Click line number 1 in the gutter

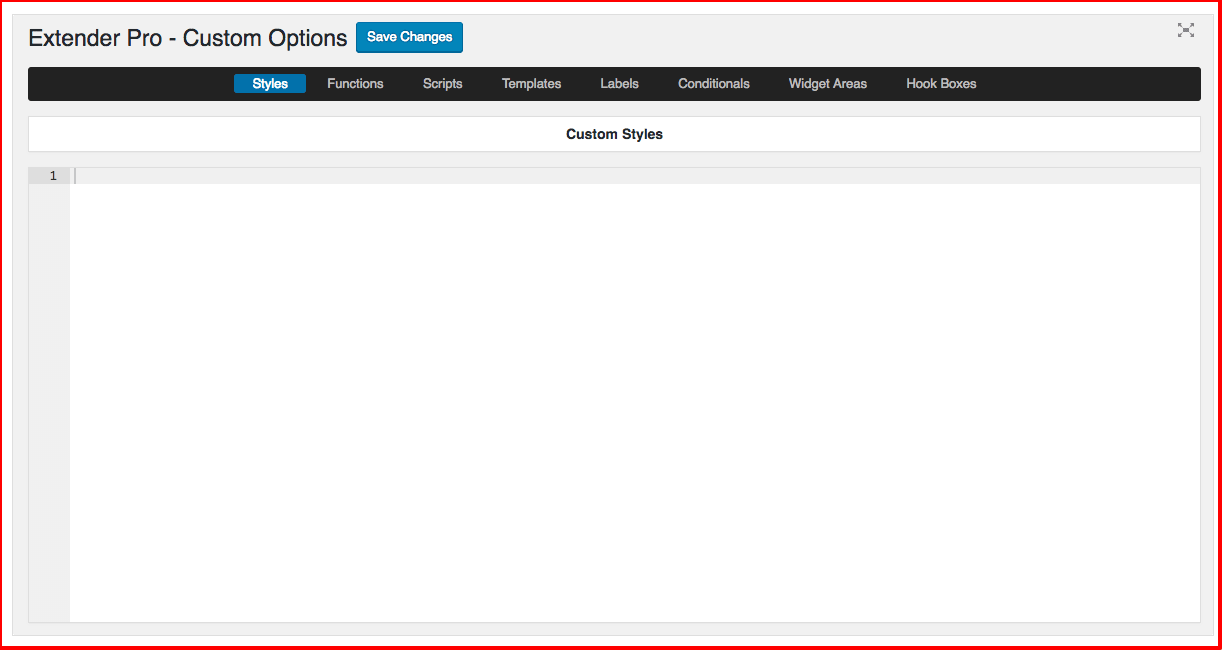(x=53, y=176)
